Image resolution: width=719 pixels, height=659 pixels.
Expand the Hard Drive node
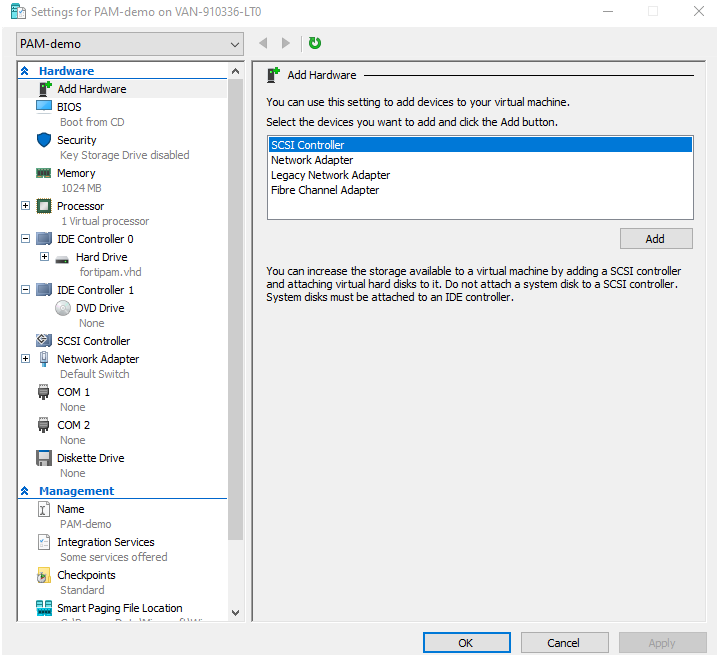[44, 257]
